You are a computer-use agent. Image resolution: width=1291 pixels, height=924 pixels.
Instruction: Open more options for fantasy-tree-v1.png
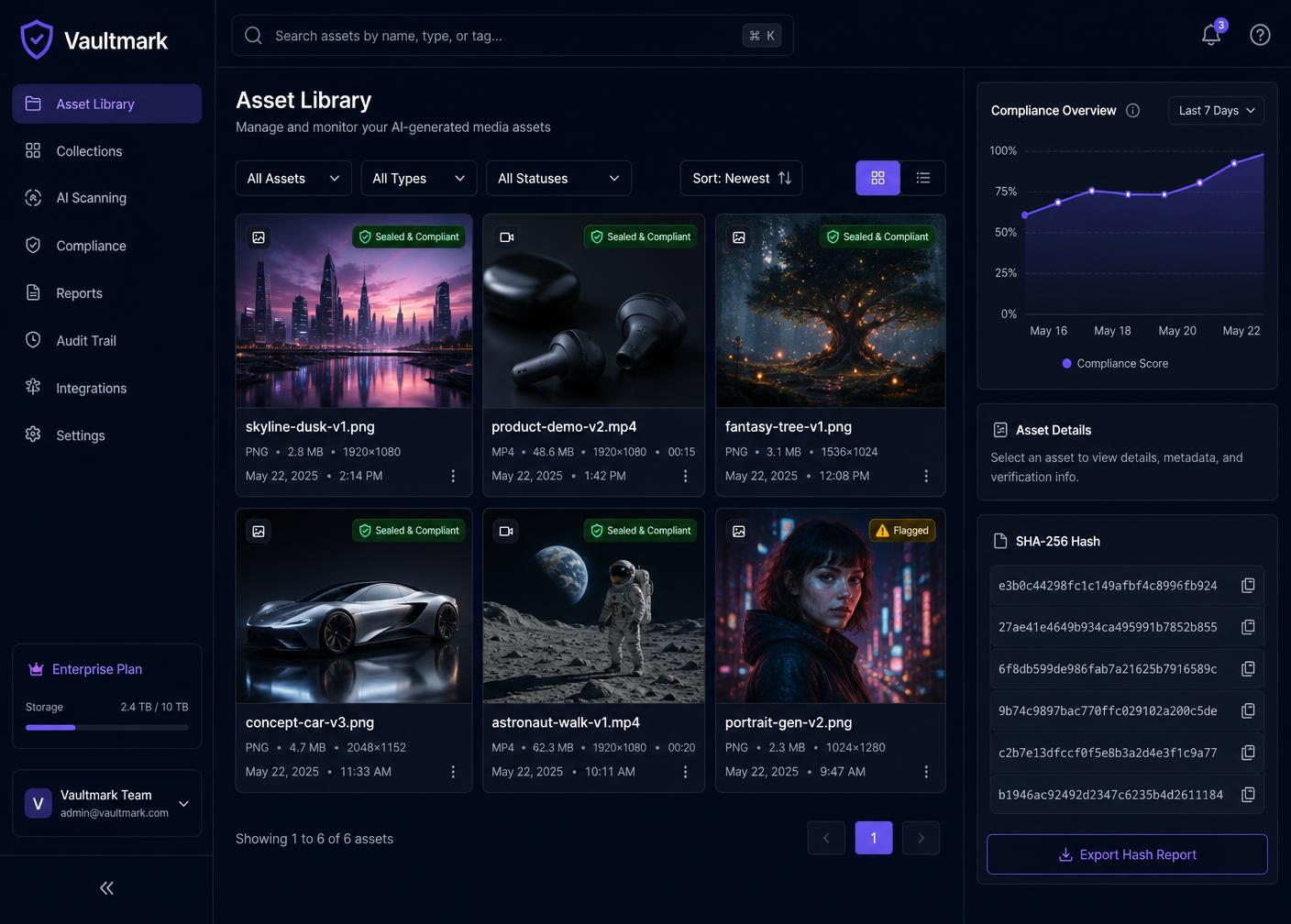tap(926, 476)
